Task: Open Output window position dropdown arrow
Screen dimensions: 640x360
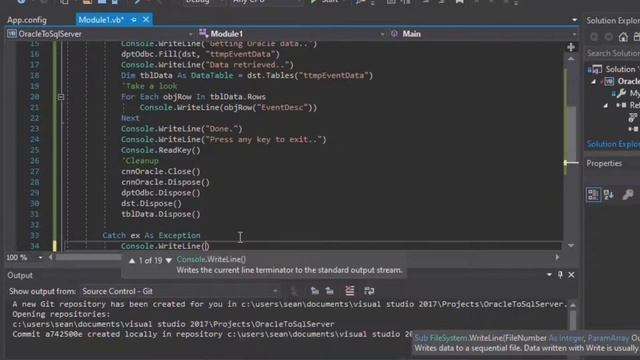Action: tap(549, 275)
